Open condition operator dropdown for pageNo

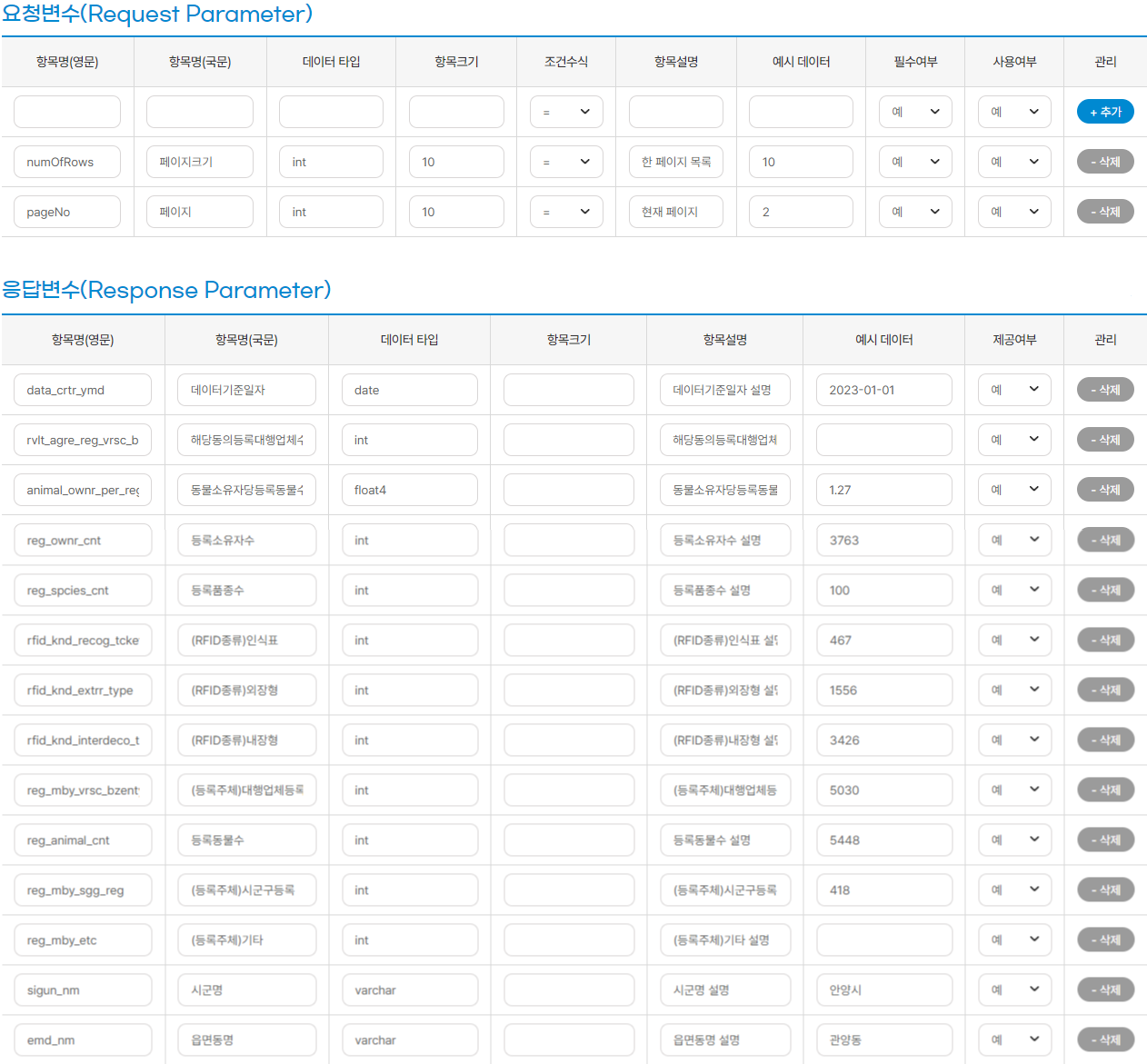[x=566, y=212]
